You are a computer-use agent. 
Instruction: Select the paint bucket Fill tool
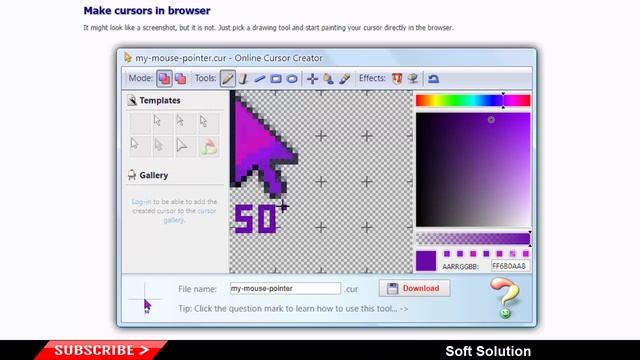tap(329, 78)
